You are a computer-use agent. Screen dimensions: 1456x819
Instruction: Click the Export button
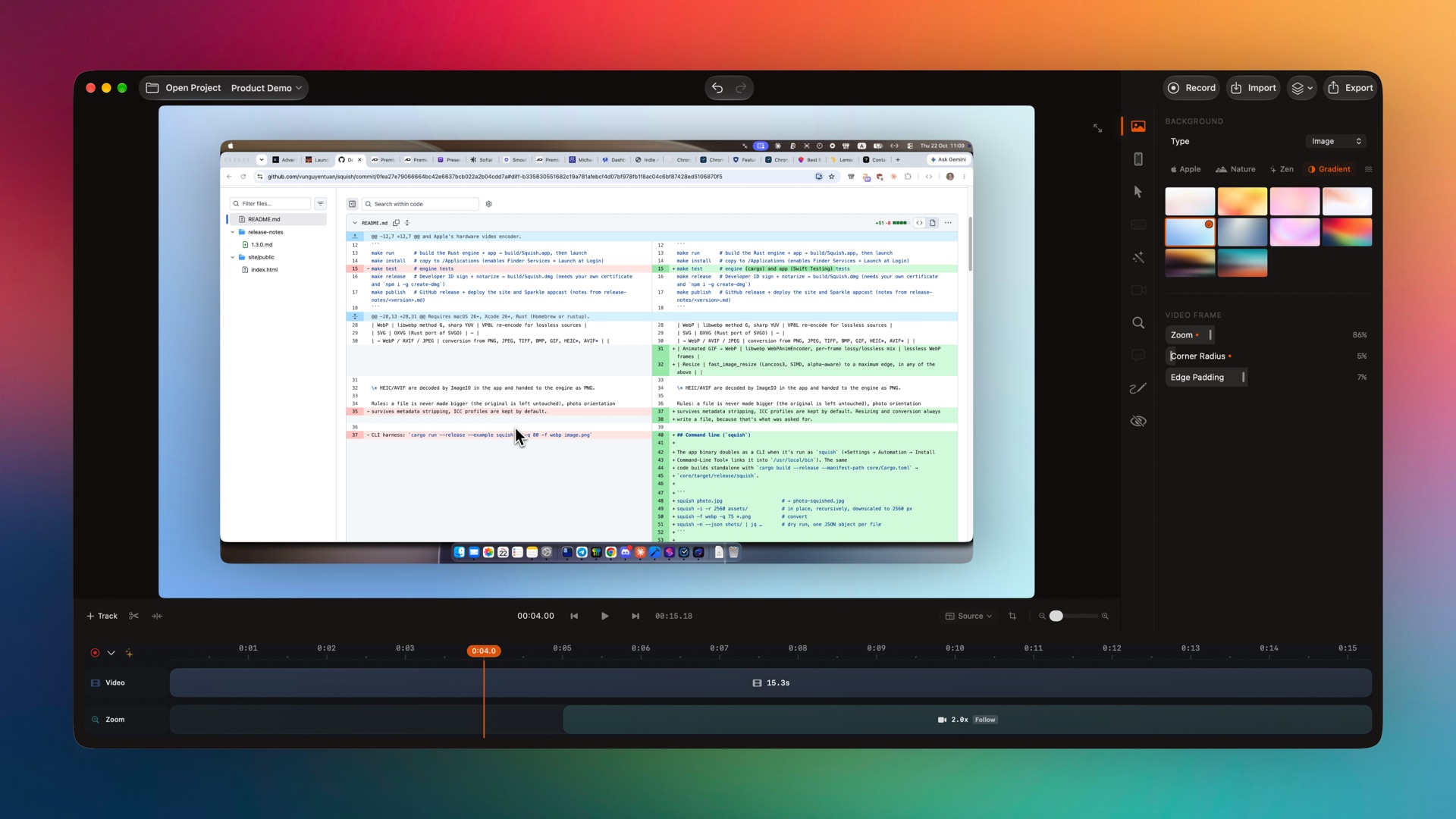[x=1351, y=88]
